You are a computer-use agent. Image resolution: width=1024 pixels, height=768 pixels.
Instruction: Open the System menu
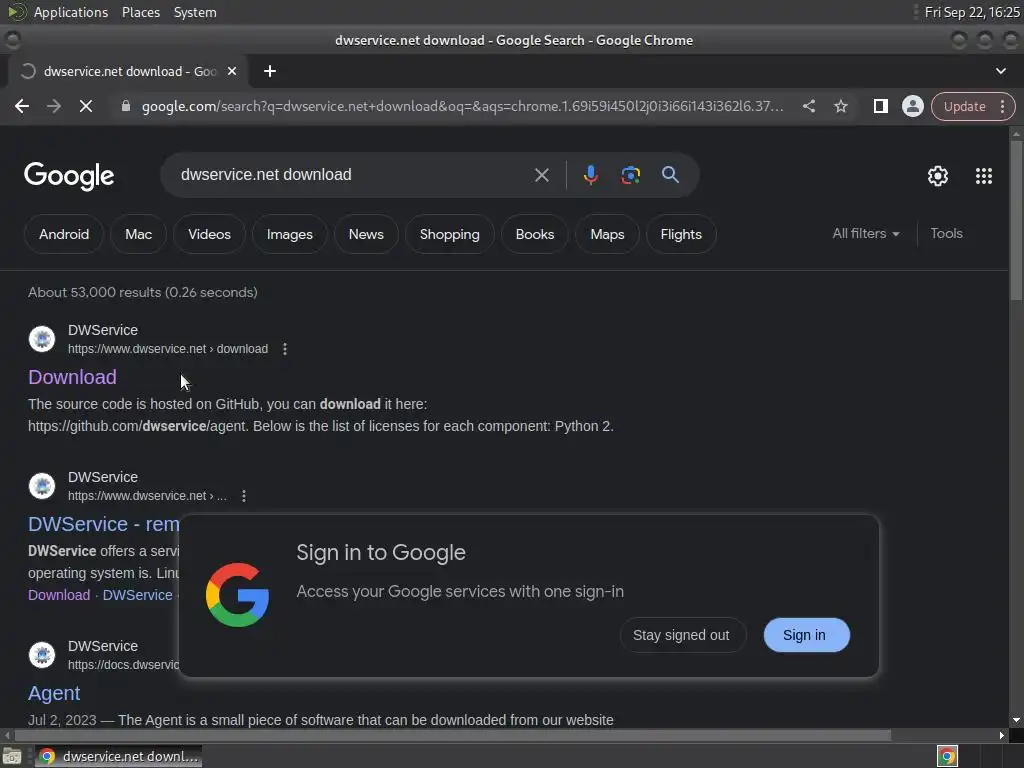[x=195, y=12]
